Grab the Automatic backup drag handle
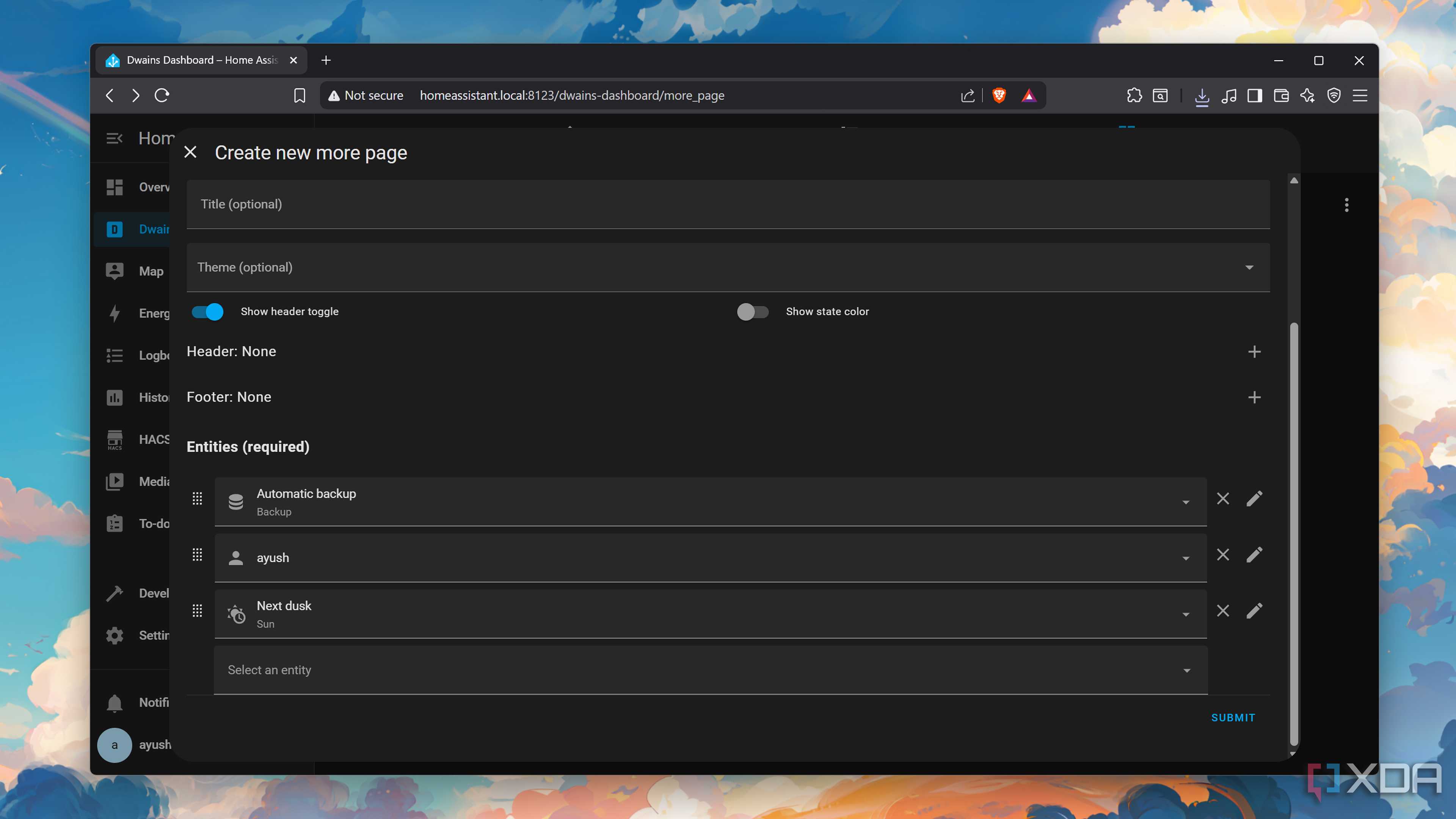Screen dimensions: 1456x819 (x=197, y=499)
